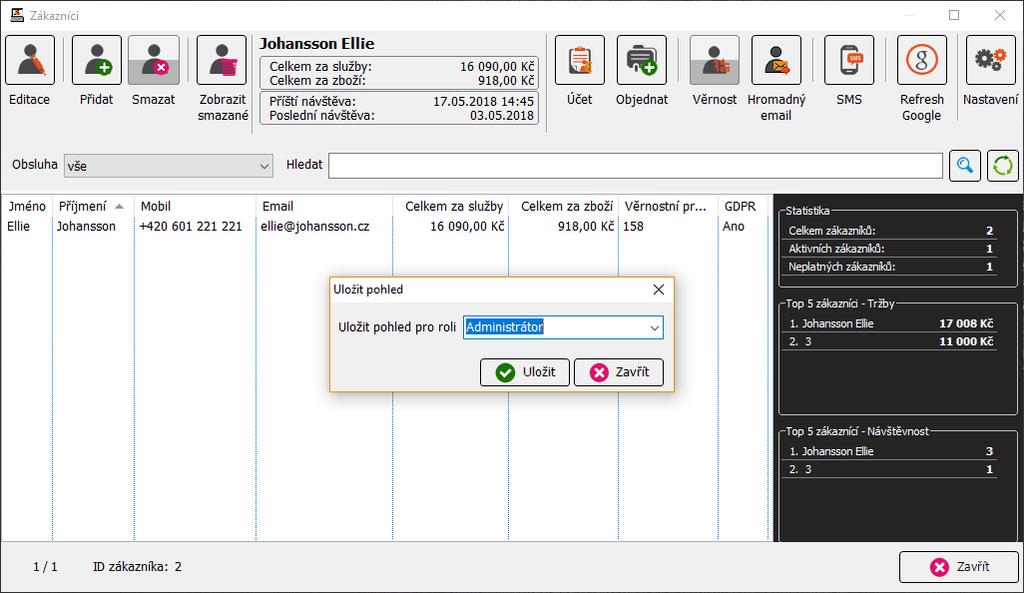Select the cell 'Johansson' in the table

click(86, 227)
